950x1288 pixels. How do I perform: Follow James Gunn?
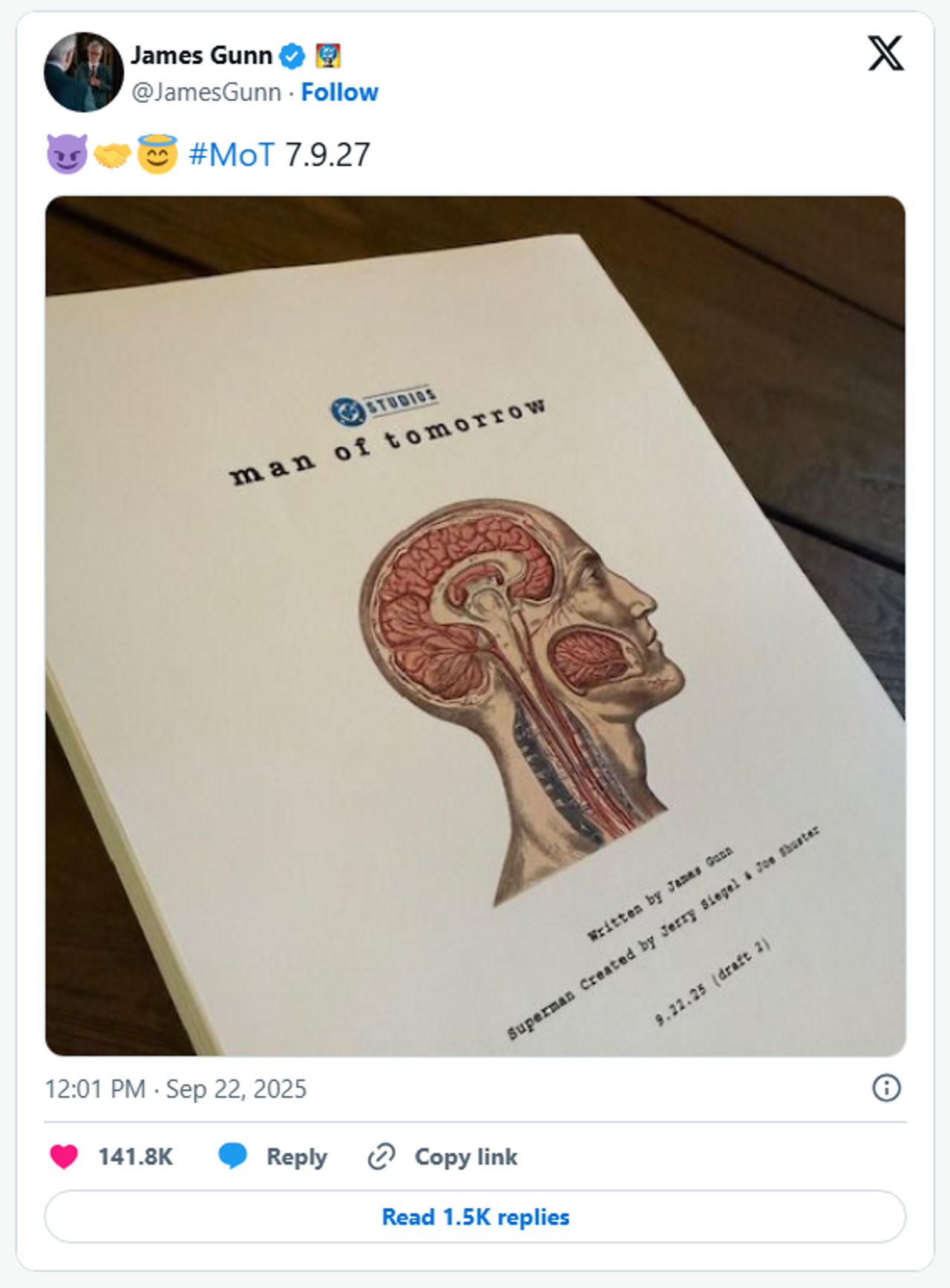tap(340, 92)
